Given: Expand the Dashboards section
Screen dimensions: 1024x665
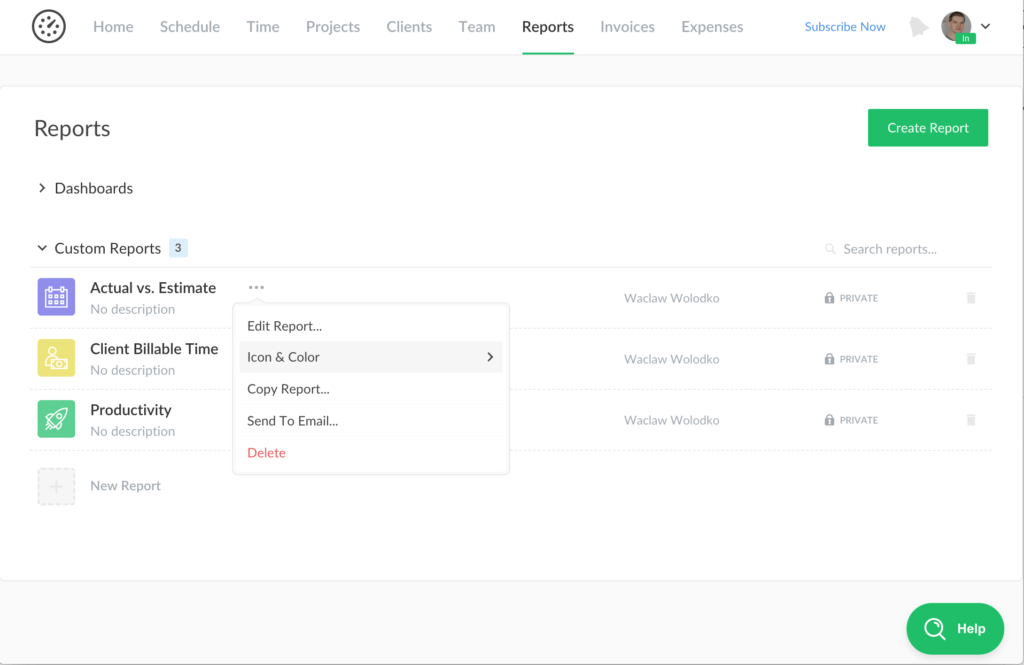Looking at the screenshot, I should 41,188.
